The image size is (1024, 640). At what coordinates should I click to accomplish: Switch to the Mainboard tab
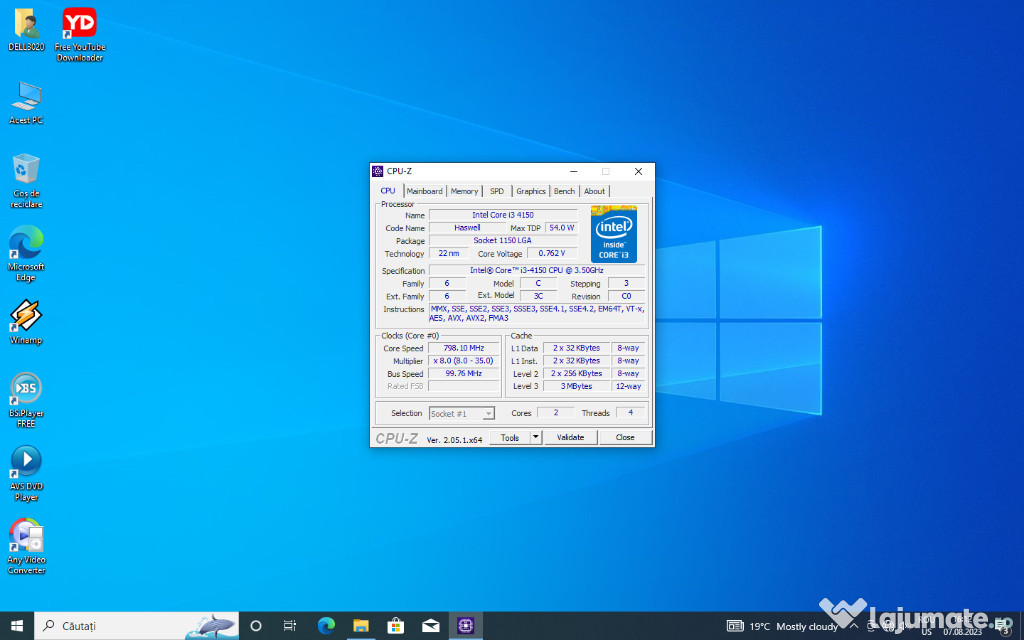click(x=424, y=191)
